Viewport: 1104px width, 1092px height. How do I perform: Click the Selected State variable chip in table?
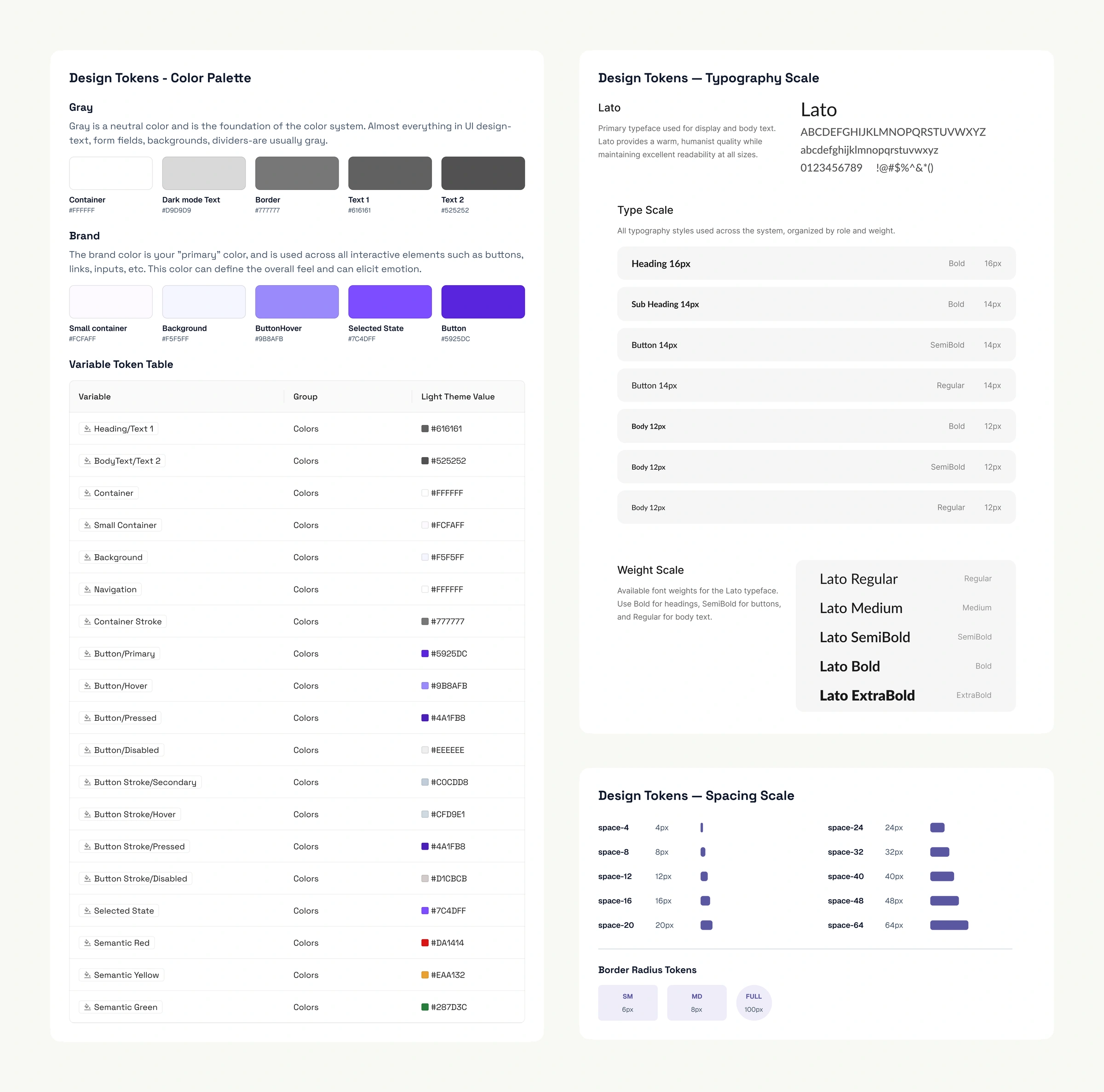coord(118,910)
